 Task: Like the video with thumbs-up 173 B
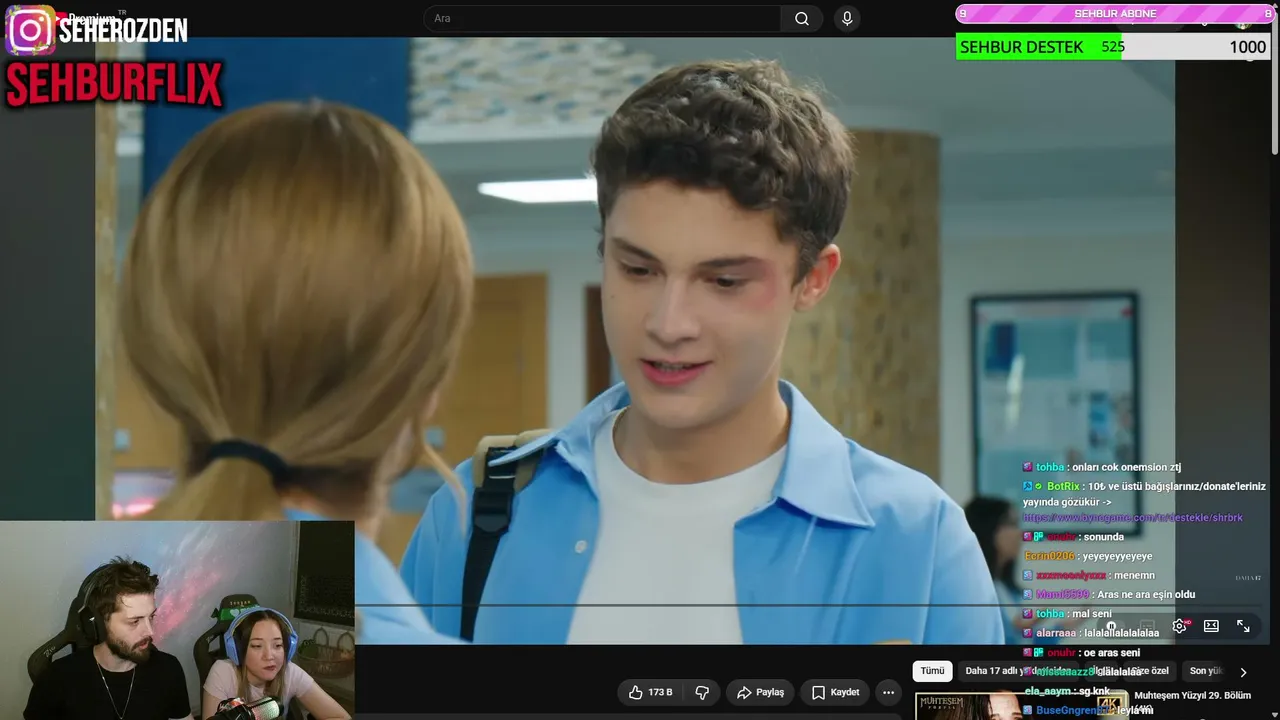click(650, 692)
